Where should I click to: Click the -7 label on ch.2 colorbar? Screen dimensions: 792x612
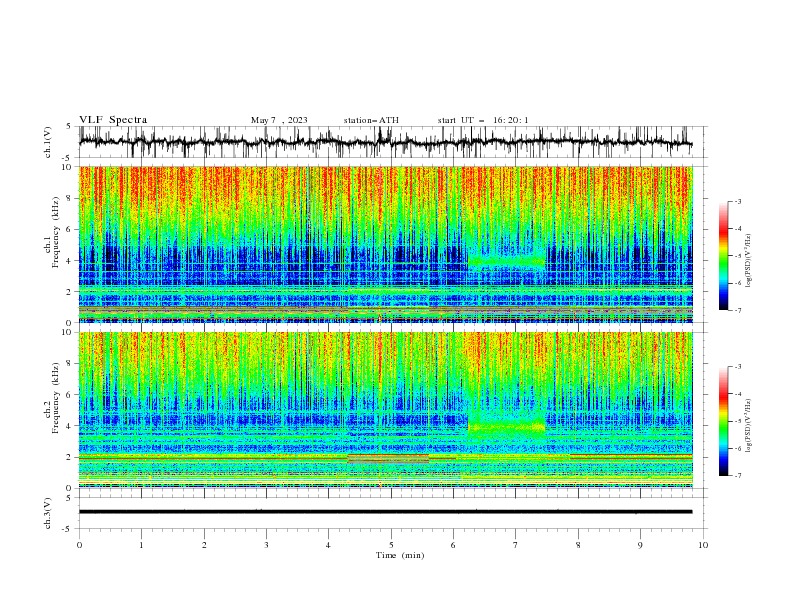(737, 476)
